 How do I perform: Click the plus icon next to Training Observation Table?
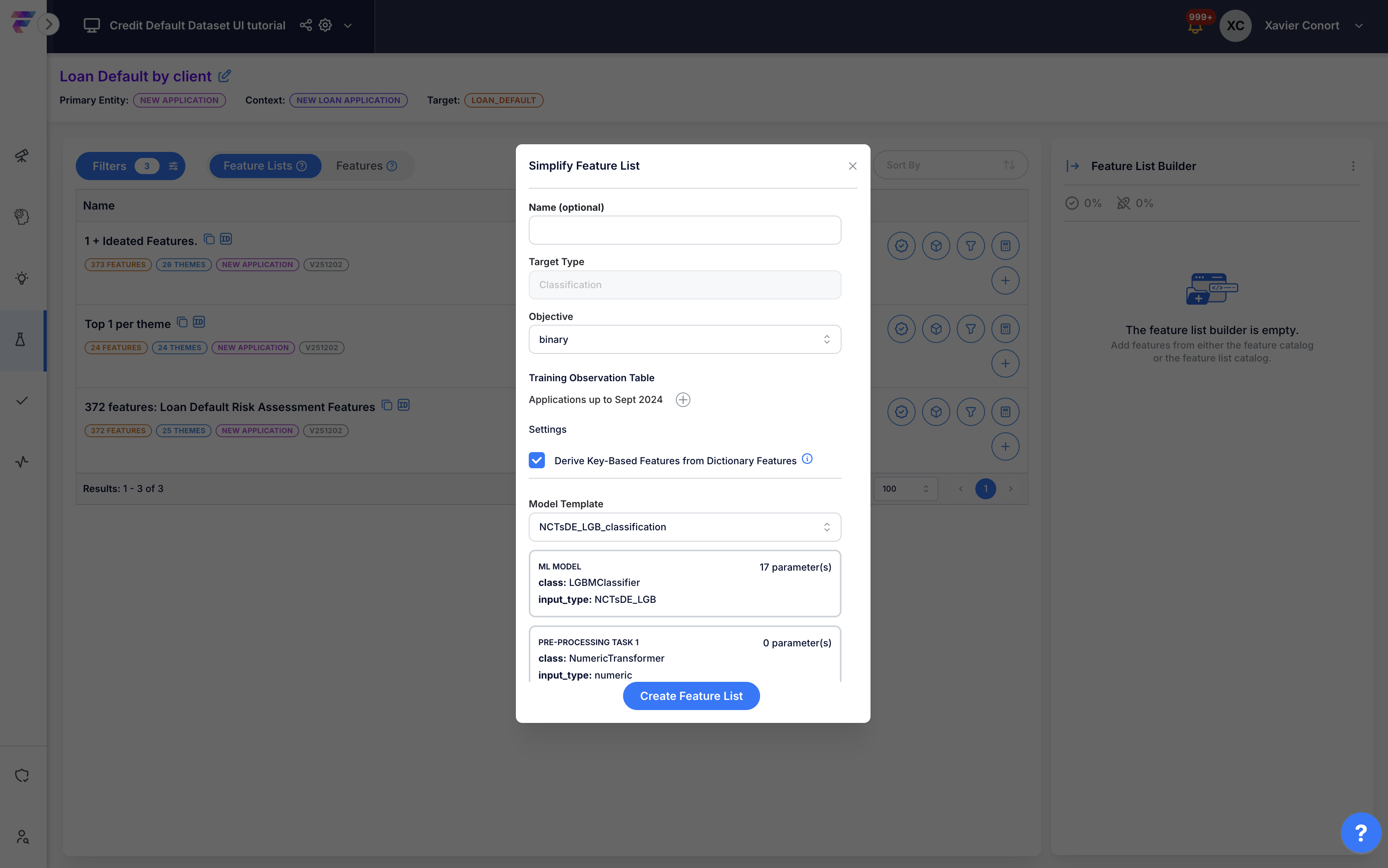tap(683, 400)
